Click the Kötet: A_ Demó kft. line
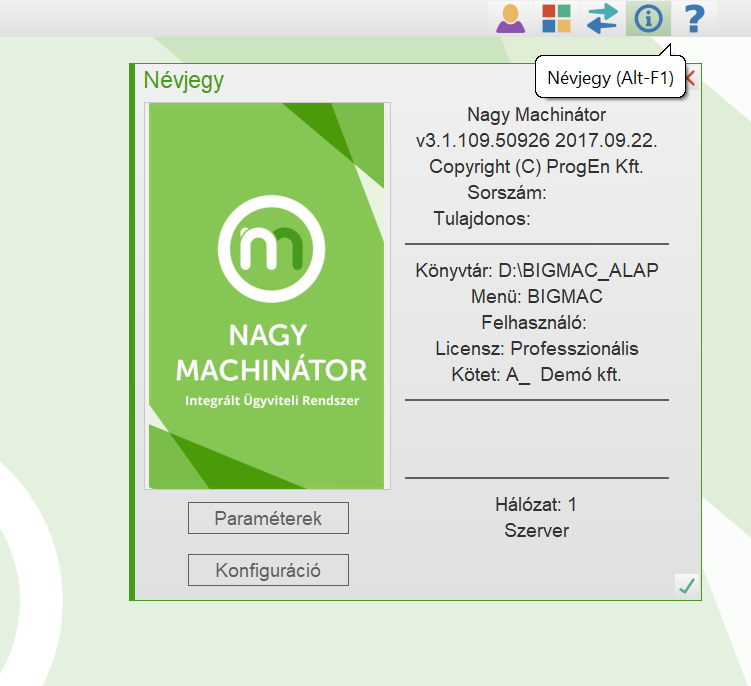The image size is (751, 686). [x=536, y=375]
